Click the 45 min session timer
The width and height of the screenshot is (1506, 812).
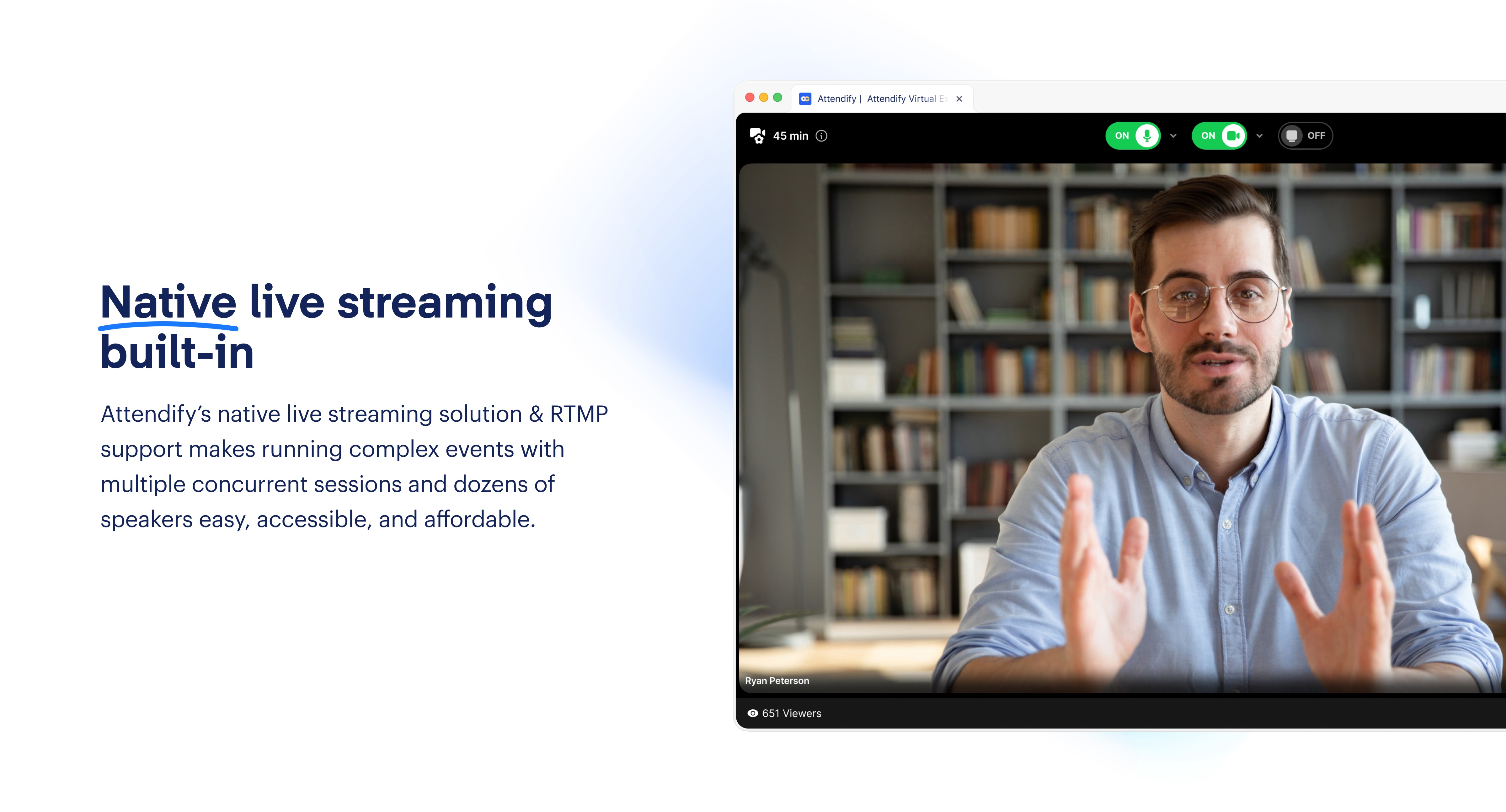(790, 135)
